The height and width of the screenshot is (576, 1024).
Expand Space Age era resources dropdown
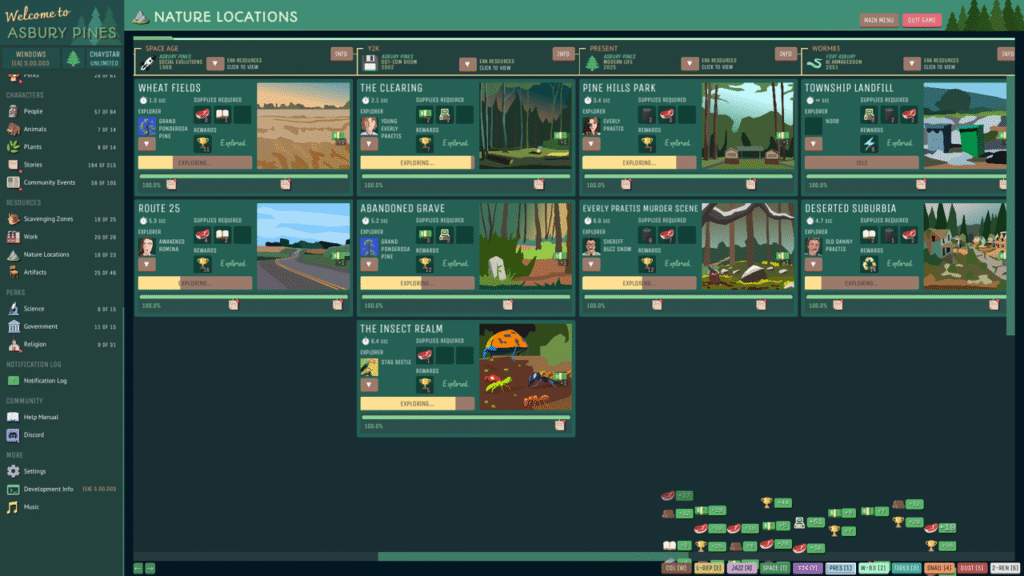click(x=214, y=64)
